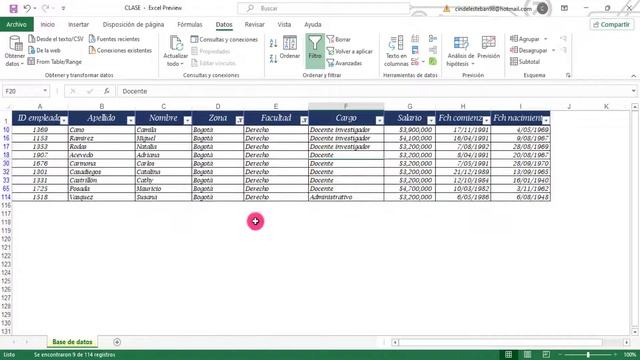Viewport: 640px width, 360px height.
Task: Click the insert function fx icon
Action: [x=107, y=91]
